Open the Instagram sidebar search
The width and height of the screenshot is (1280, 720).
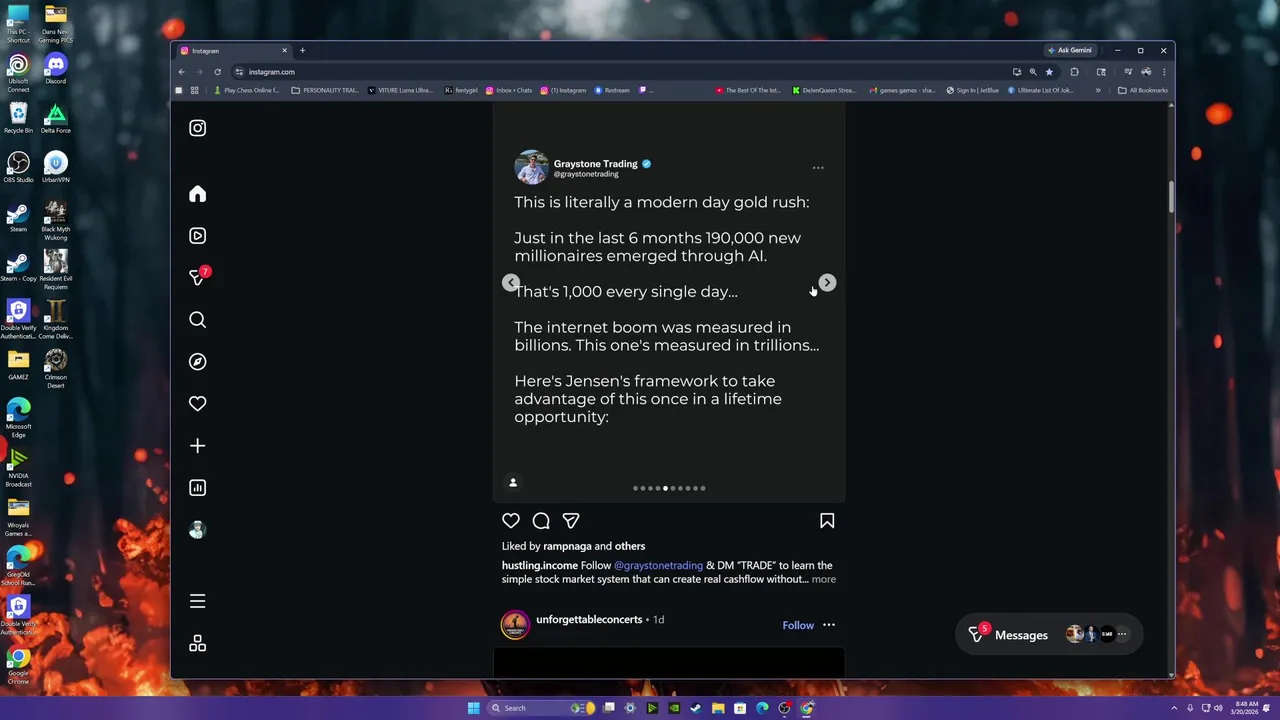tap(198, 320)
